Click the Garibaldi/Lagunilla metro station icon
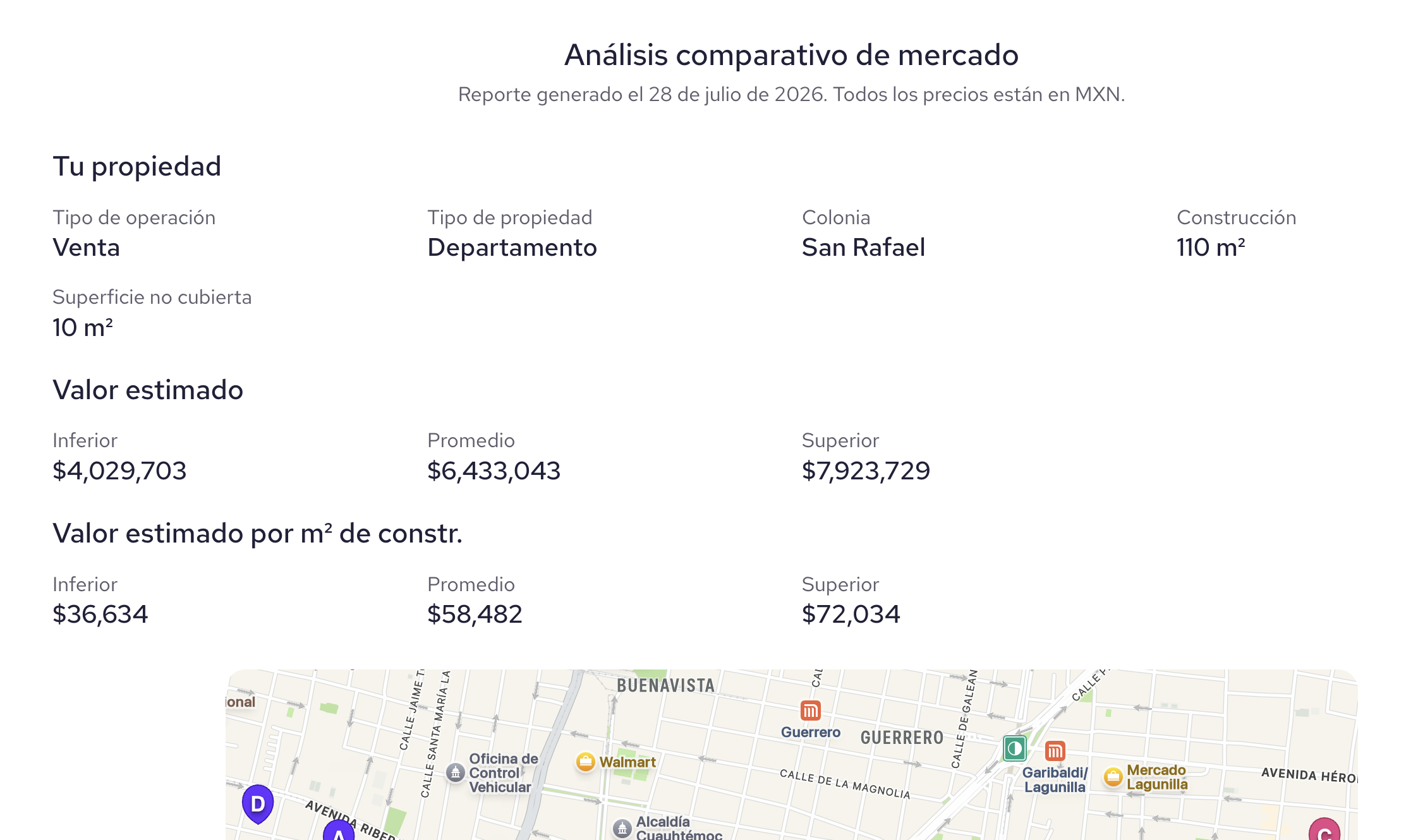Image resolution: width=1418 pixels, height=840 pixels. 1055,751
